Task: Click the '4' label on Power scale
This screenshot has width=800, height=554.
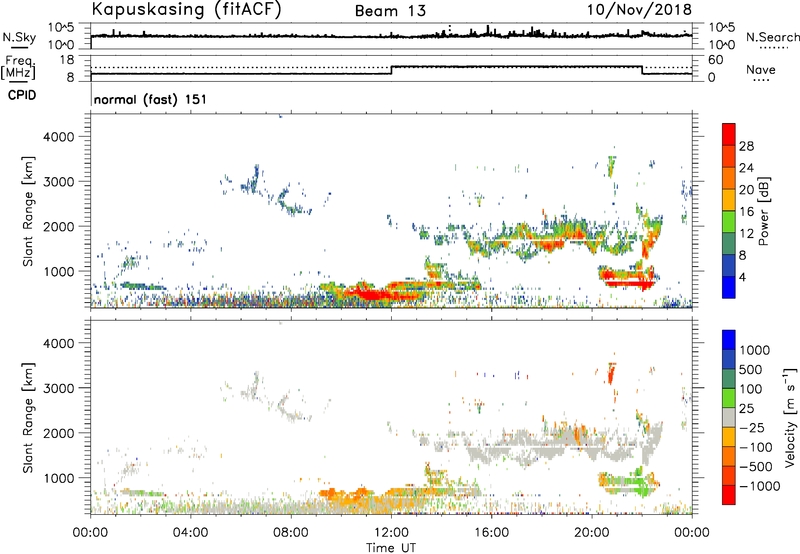Action: [742, 278]
